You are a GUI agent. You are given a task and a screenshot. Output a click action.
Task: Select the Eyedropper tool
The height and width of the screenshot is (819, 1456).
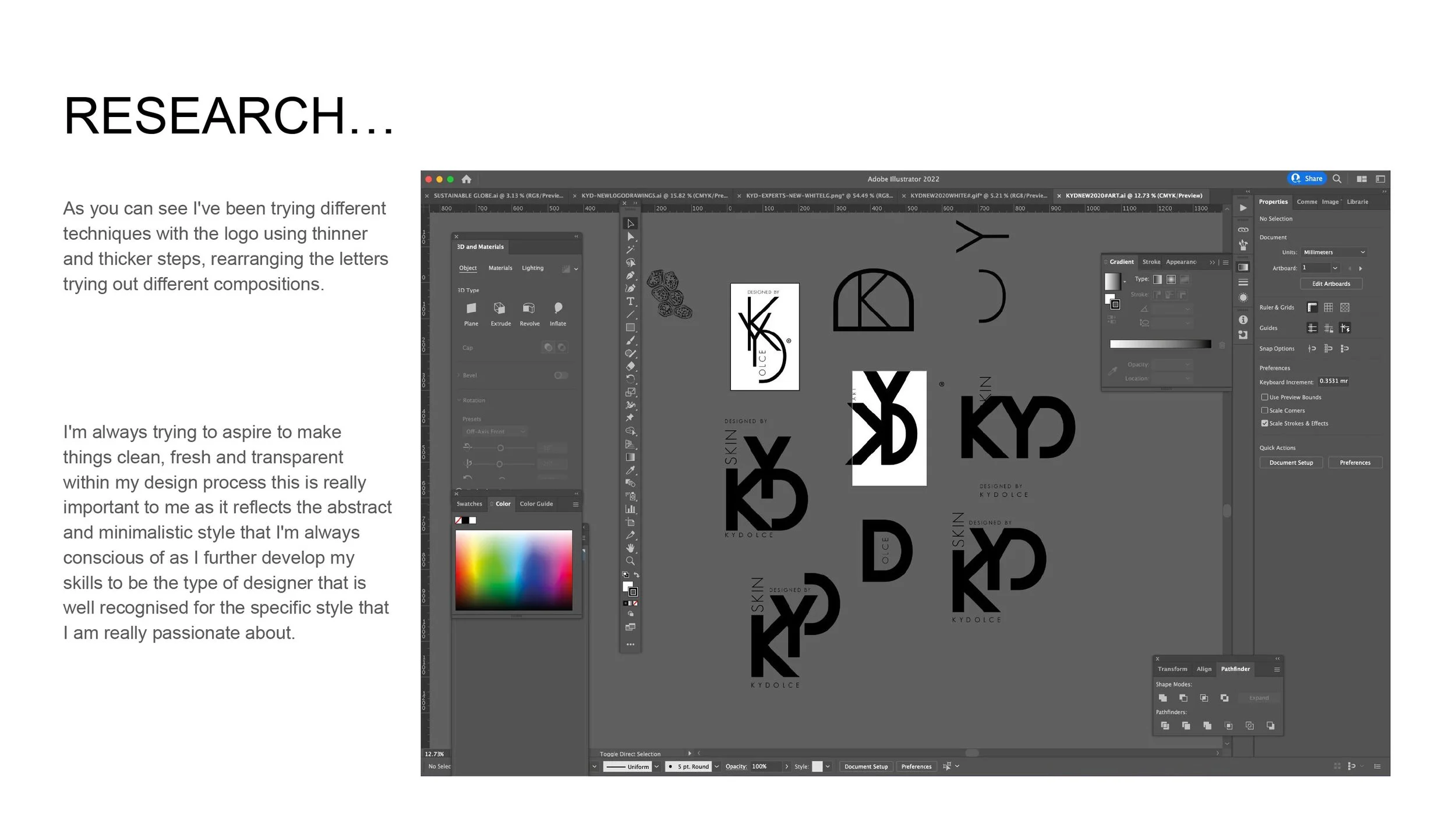(630, 470)
